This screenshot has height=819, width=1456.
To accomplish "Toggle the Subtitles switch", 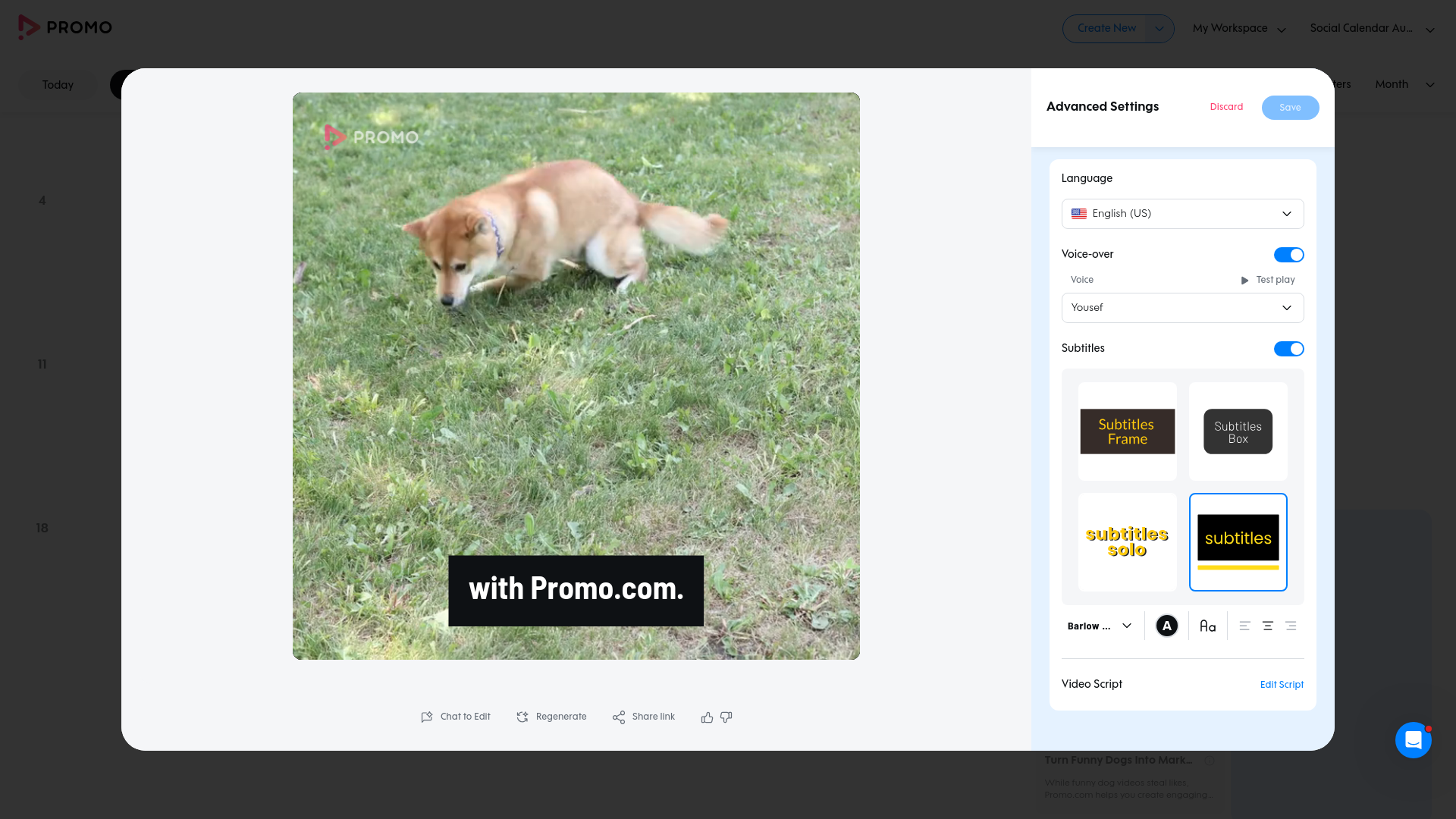I will [x=1288, y=349].
